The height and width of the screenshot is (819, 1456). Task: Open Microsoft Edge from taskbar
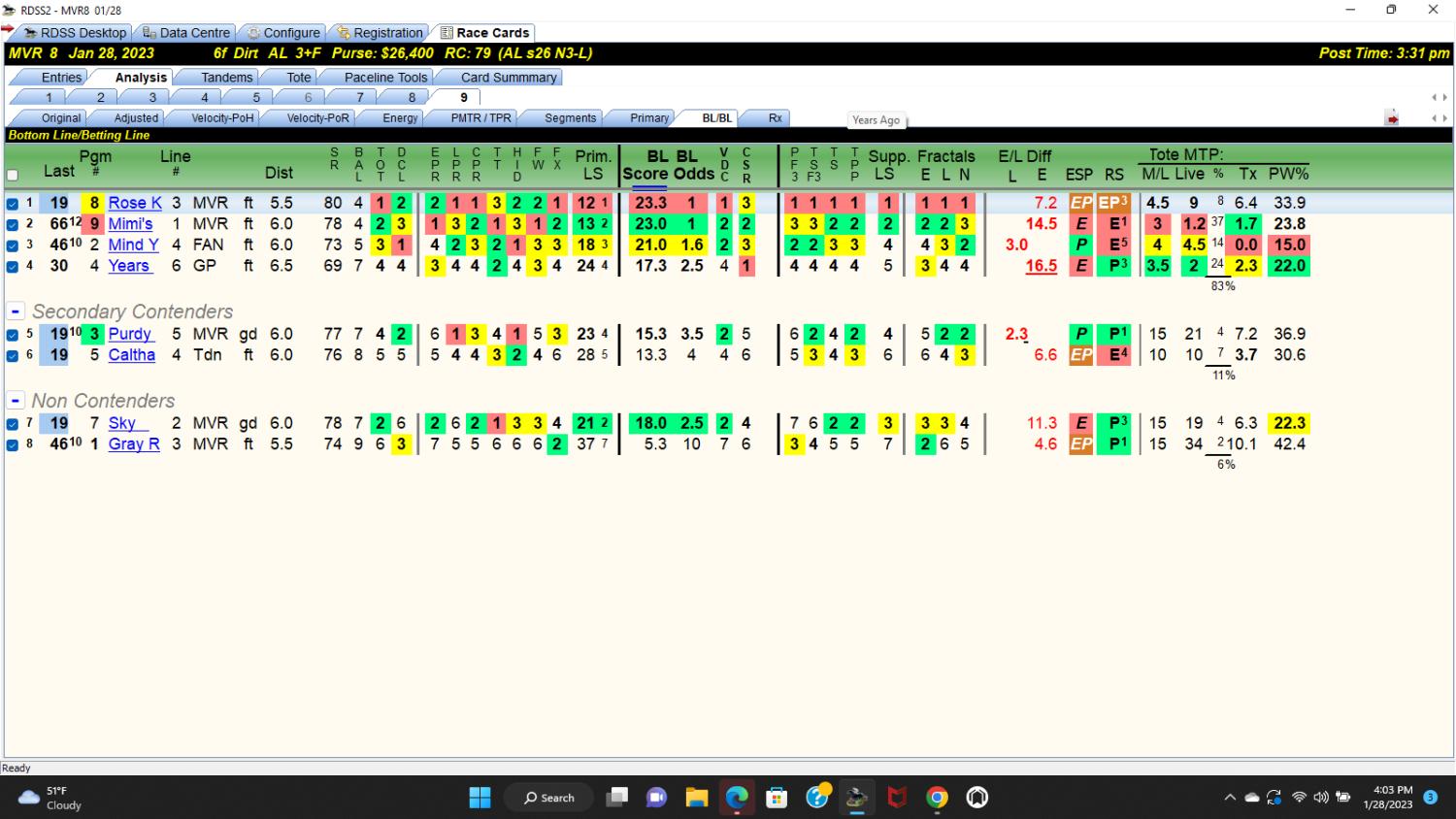pos(737,798)
